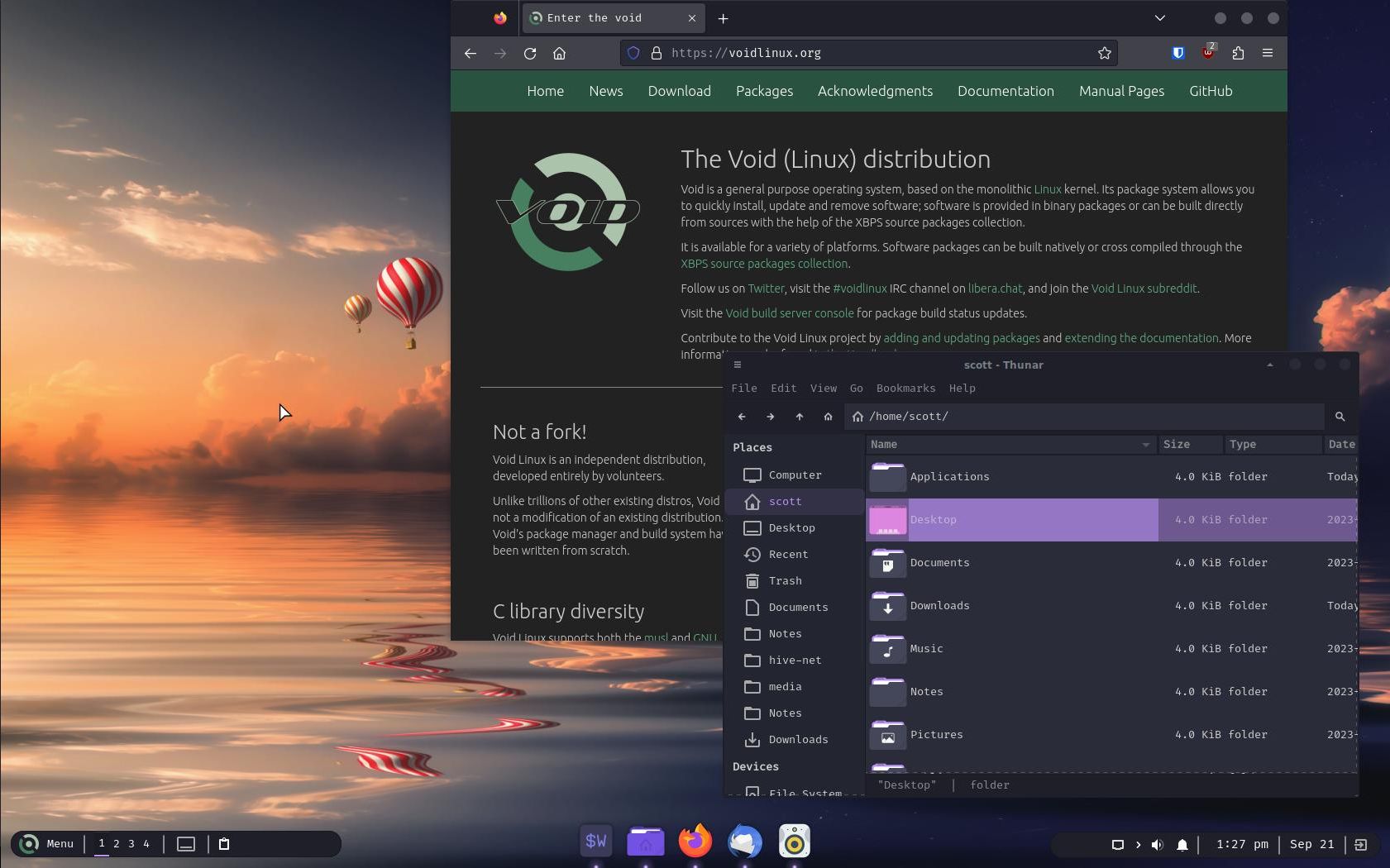
Task: Select Desktop in Thunar Places sidebar
Action: (x=795, y=528)
